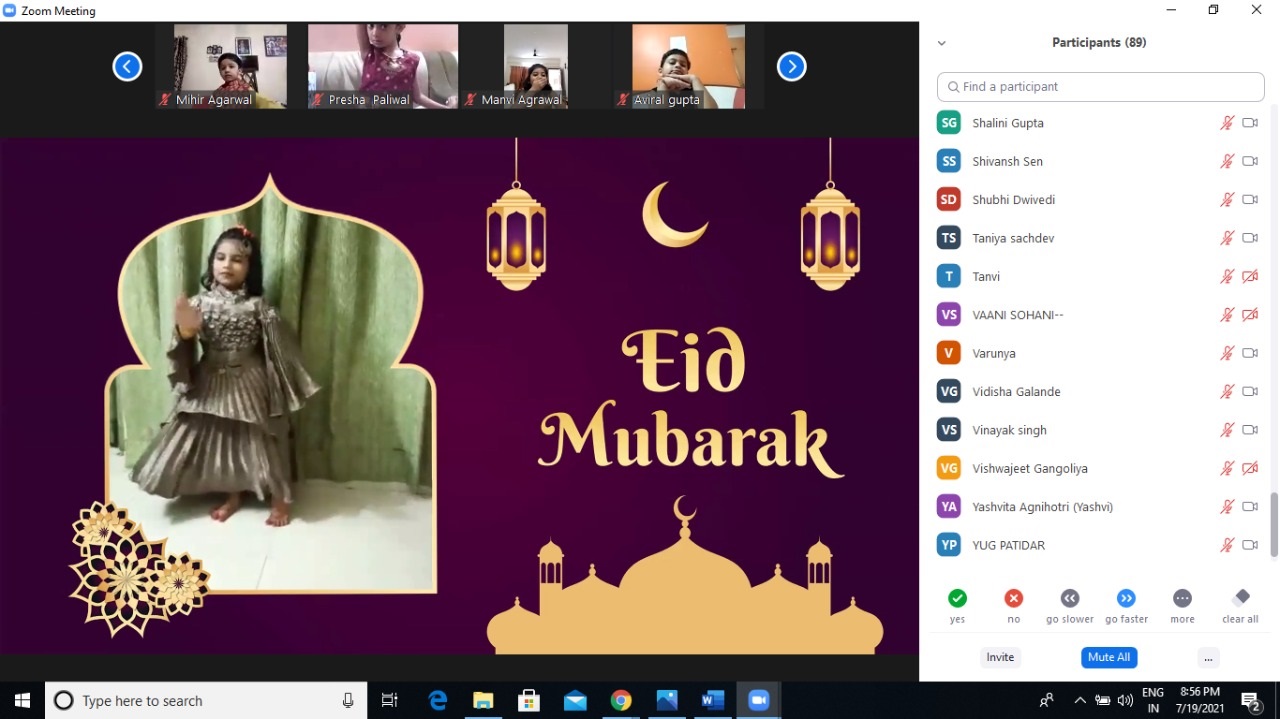Image resolution: width=1280 pixels, height=719 pixels.
Task: Click the 'clear all' reactions icon
Action: point(1241,597)
